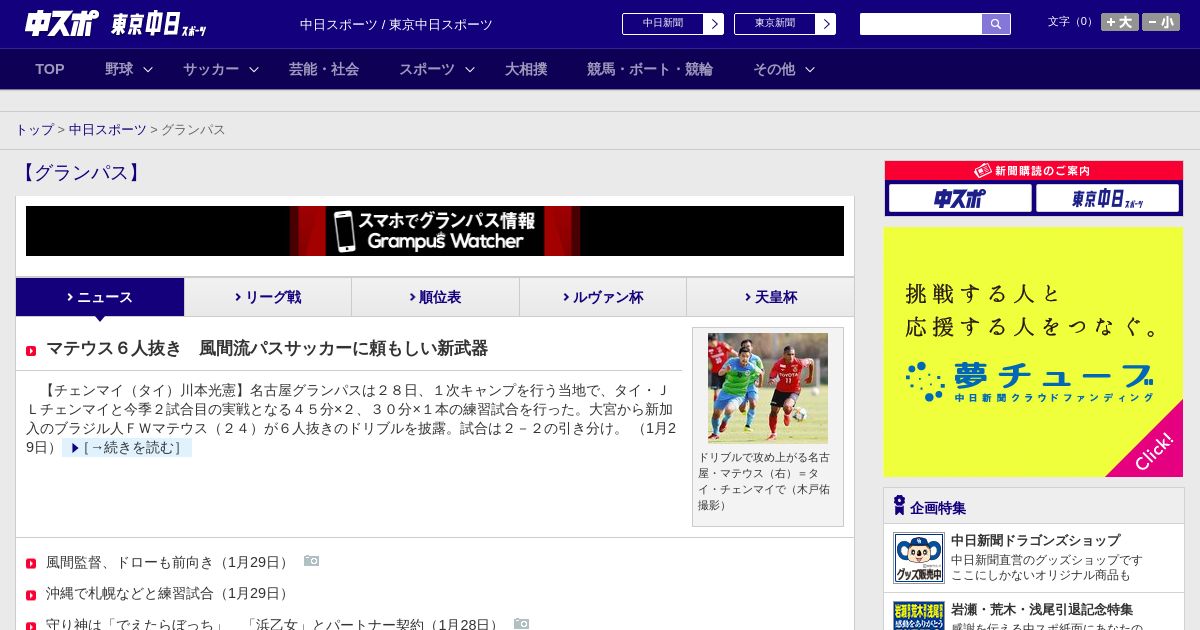Viewport: 1200px width, 630px height.
Task: Open 風間監督、ドローも前向き article link
Action: point(169,563)
